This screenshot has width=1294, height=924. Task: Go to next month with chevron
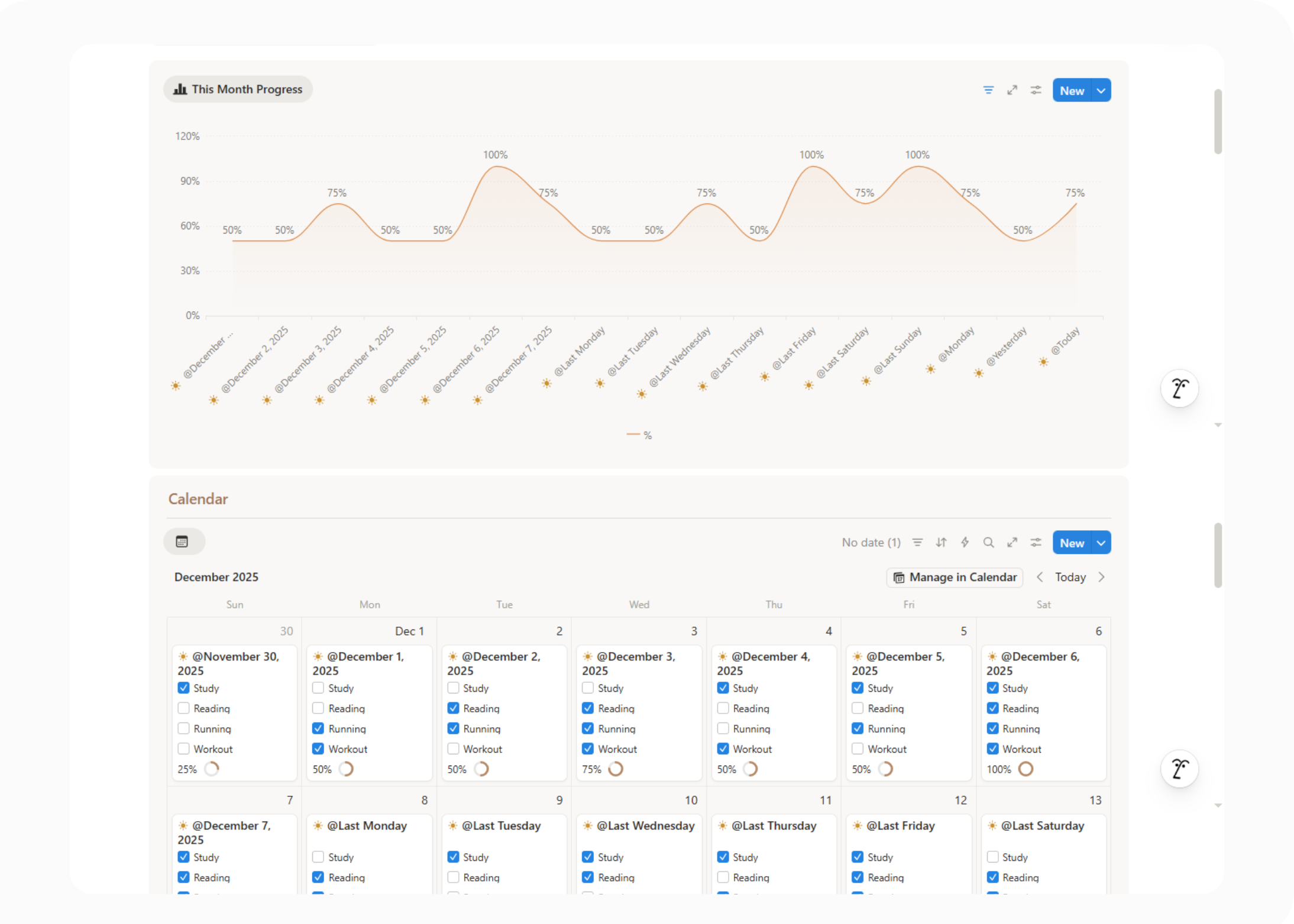coord(1101,578)
